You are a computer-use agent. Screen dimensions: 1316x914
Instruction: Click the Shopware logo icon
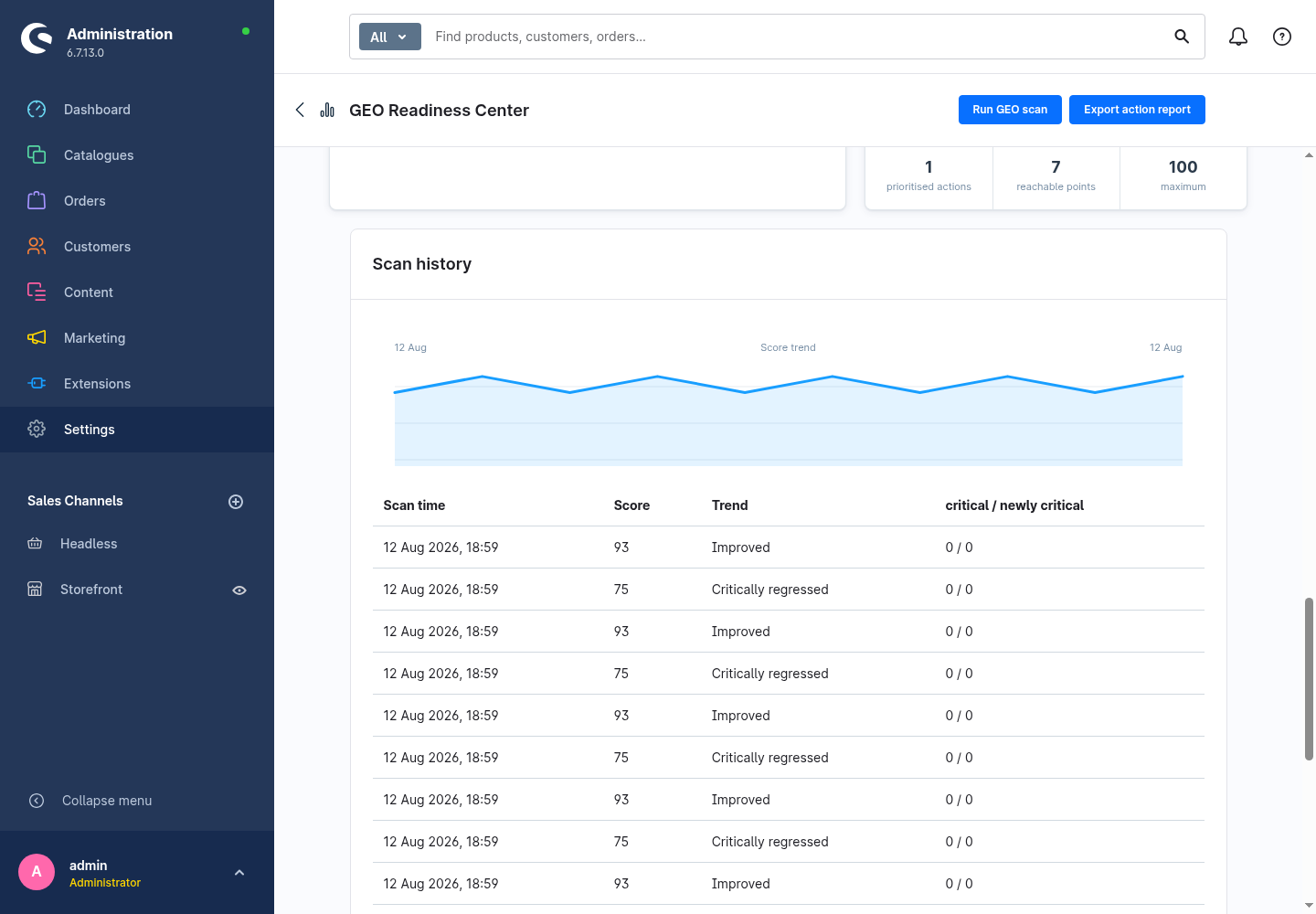coord(37,38)
